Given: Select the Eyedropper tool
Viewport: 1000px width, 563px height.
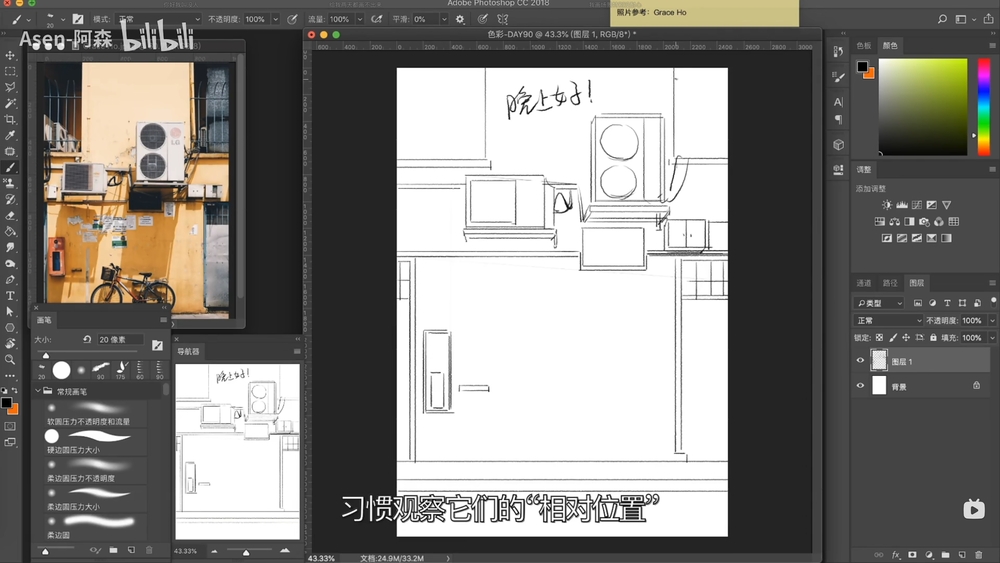Looking at the screenshot, I should (x=10, y=136).
